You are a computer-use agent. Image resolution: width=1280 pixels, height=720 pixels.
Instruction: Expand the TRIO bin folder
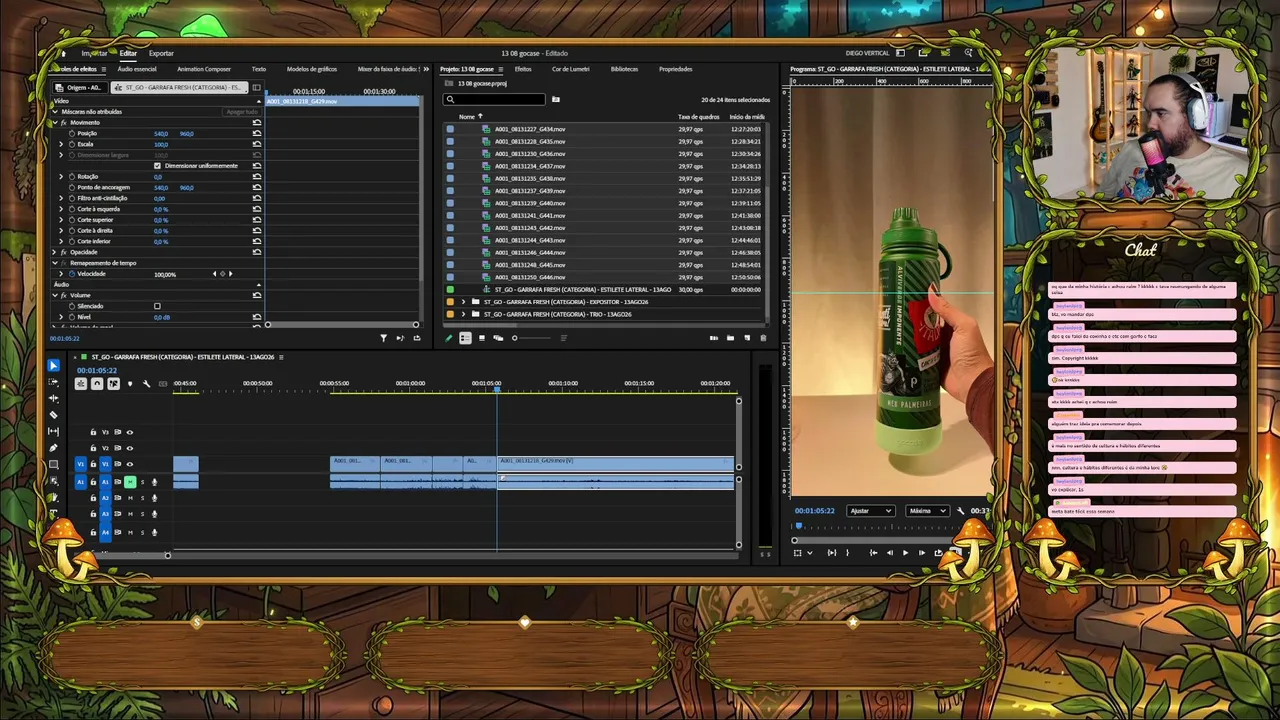(463, 314)
